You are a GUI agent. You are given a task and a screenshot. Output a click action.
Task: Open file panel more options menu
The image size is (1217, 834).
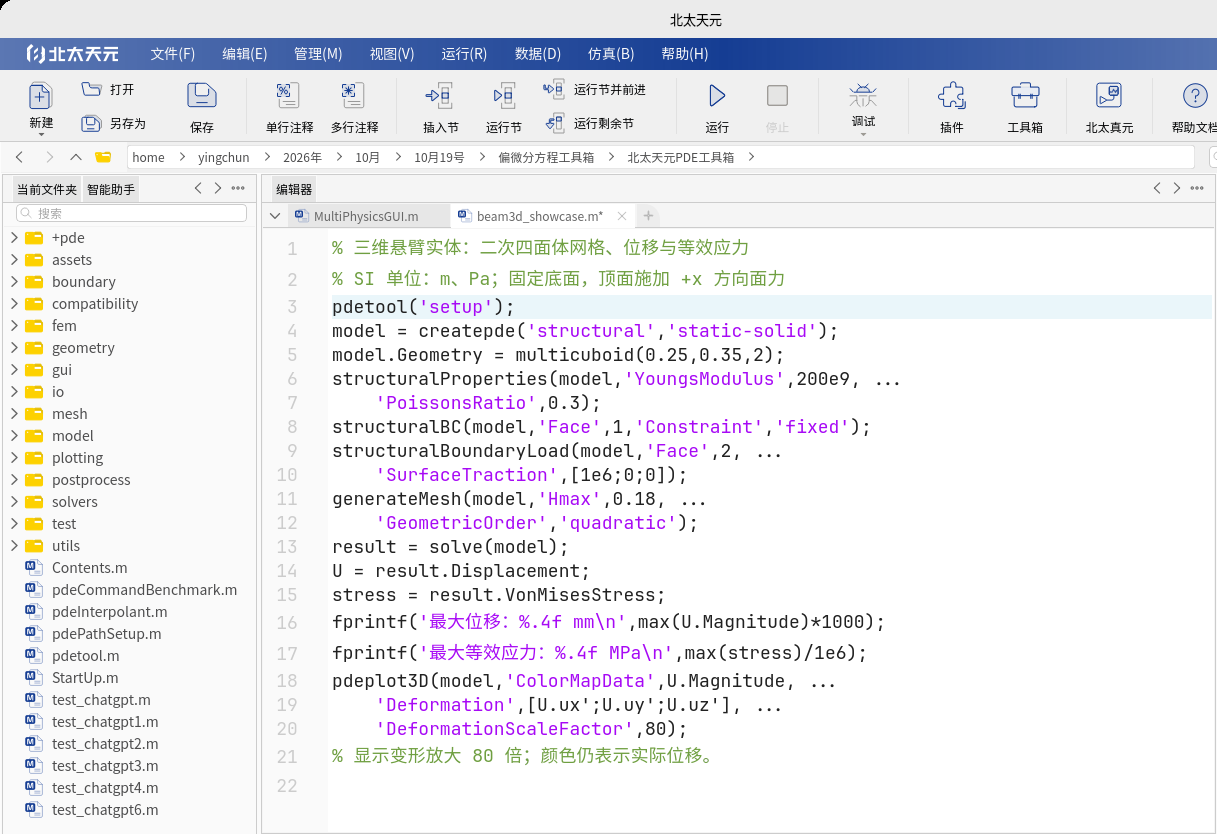[238, 188]
